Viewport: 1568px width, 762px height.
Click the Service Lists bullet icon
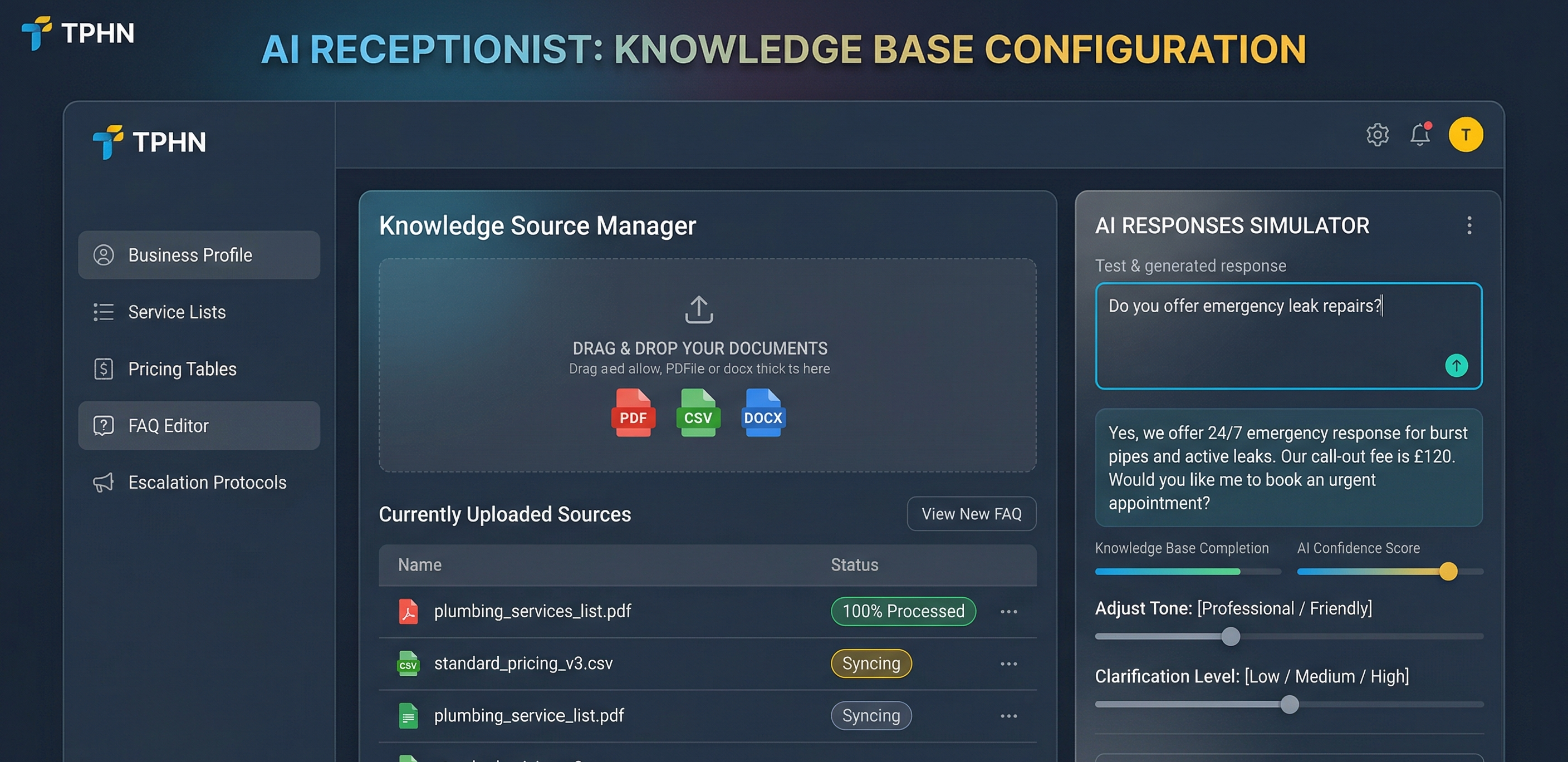pyautogui.click(x=104, y=312)
